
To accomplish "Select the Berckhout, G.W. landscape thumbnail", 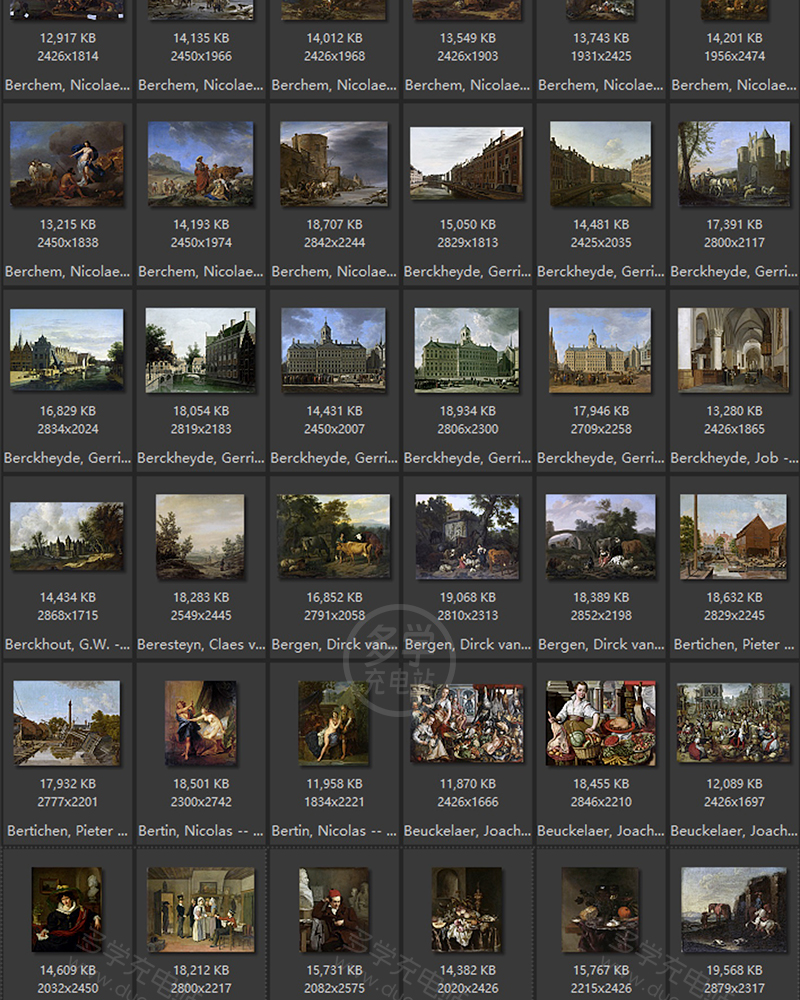I will [67, 537].
